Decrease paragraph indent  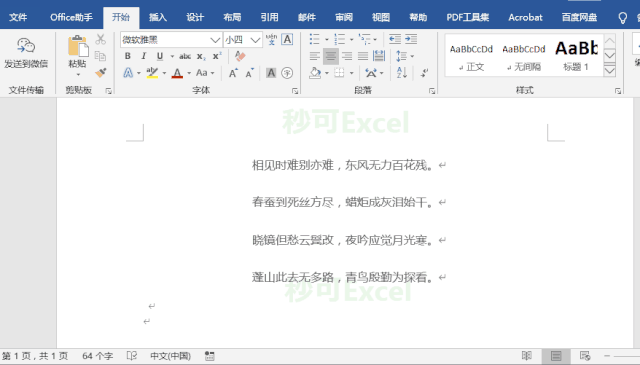click(x=395, y=39)
